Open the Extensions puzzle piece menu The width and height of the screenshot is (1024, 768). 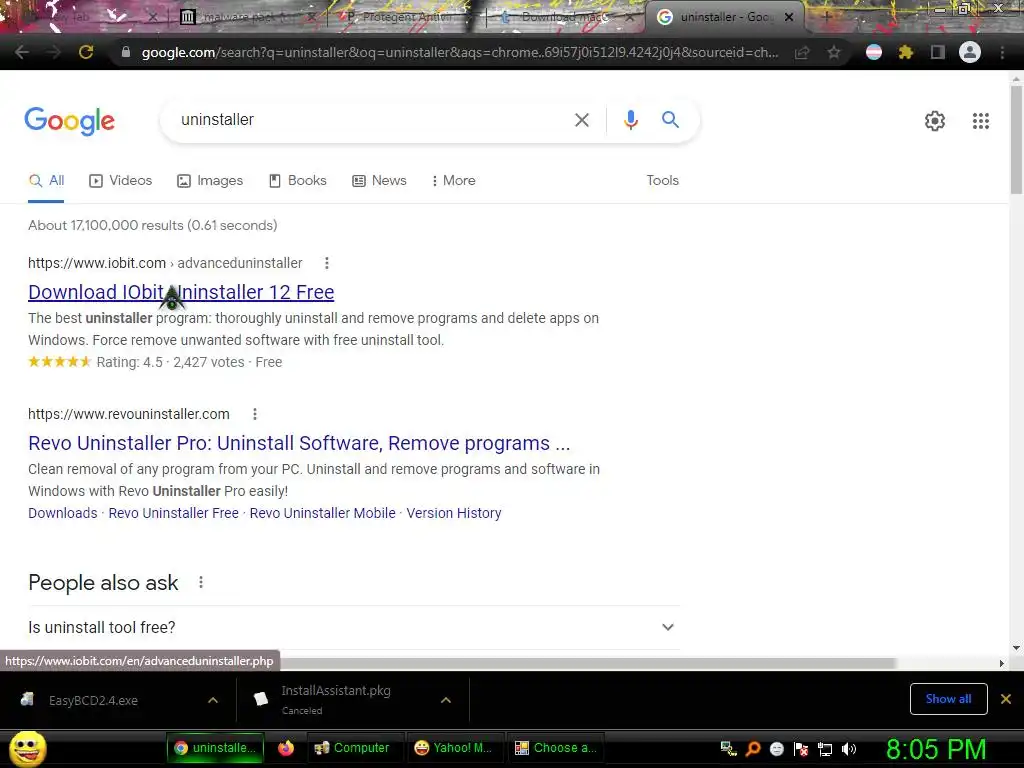(906, 52)
